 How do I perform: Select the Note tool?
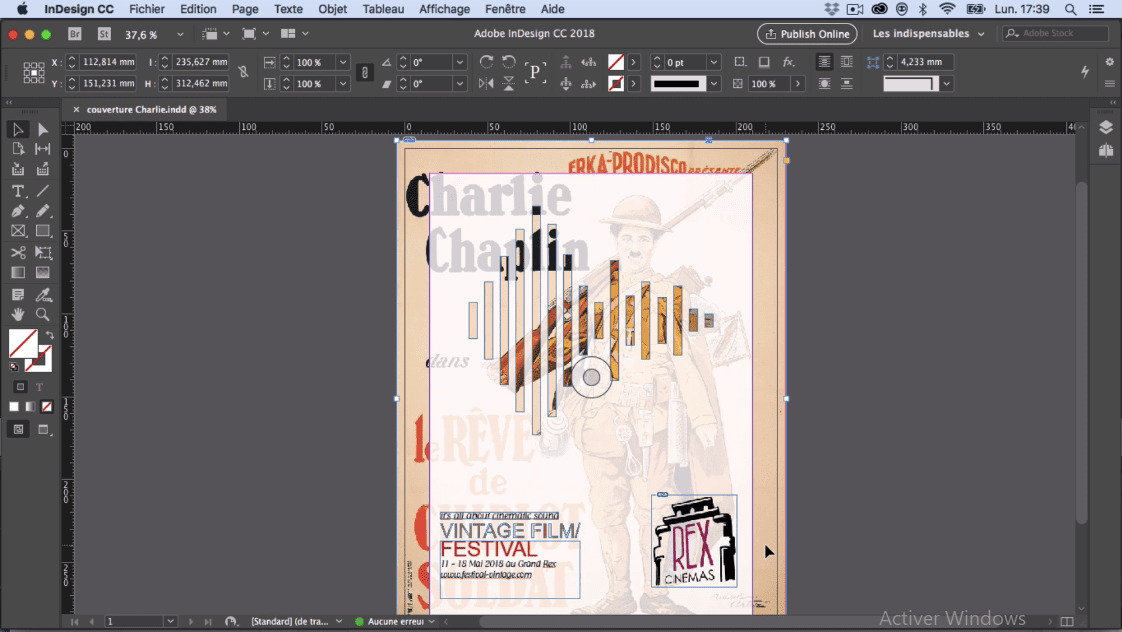coord(18,295)
